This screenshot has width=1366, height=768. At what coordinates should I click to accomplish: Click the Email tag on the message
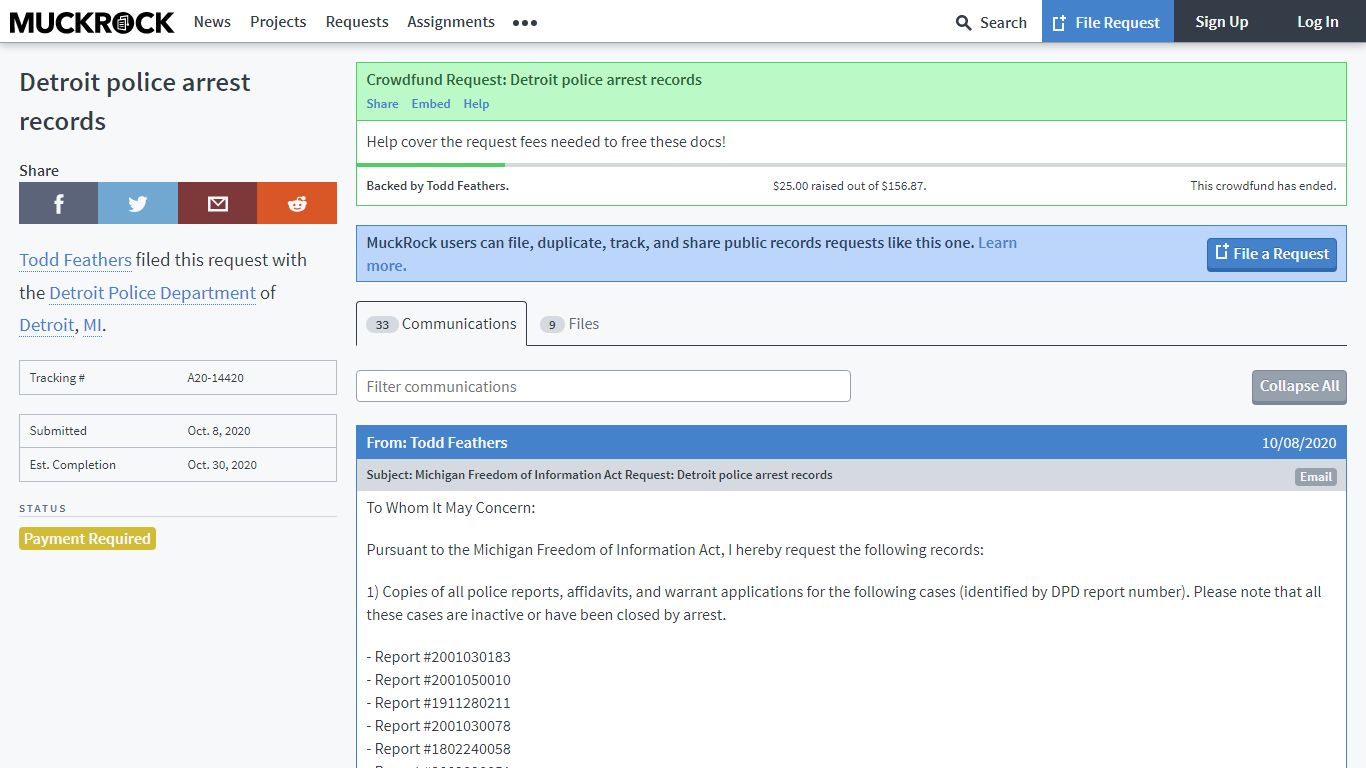pos(1316,477)
